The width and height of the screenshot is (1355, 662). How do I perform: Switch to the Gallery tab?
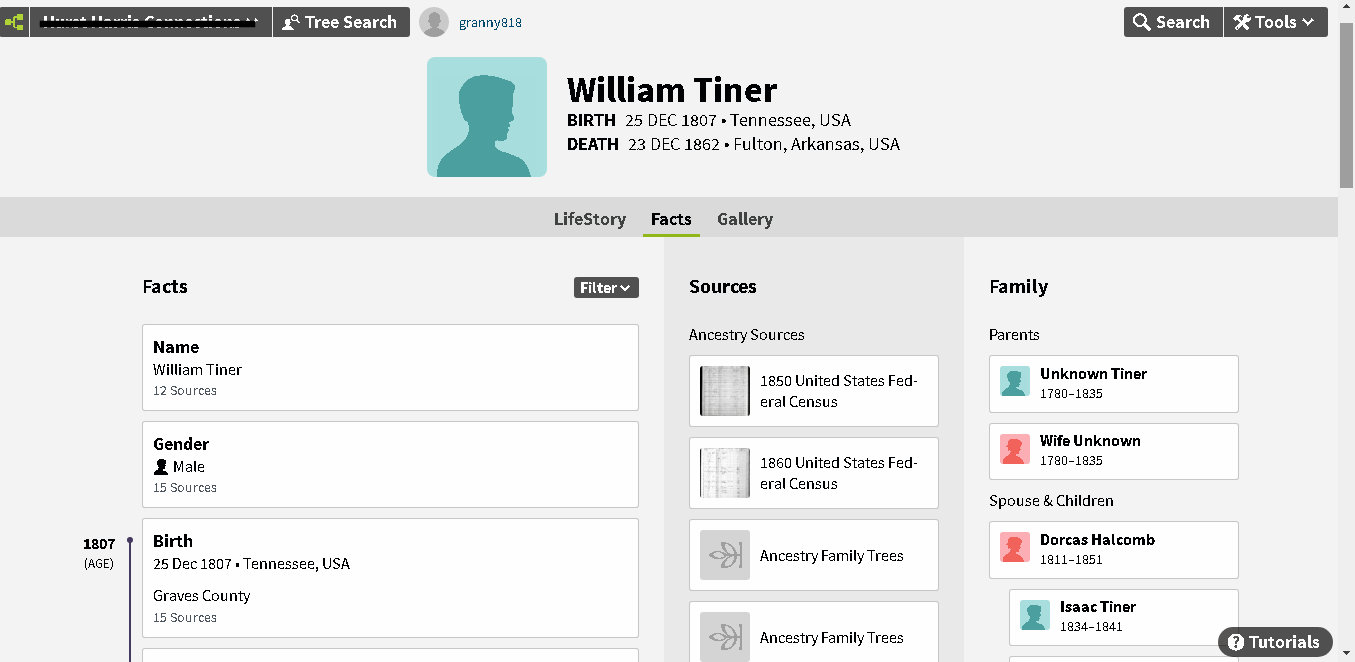pos(745,219)
